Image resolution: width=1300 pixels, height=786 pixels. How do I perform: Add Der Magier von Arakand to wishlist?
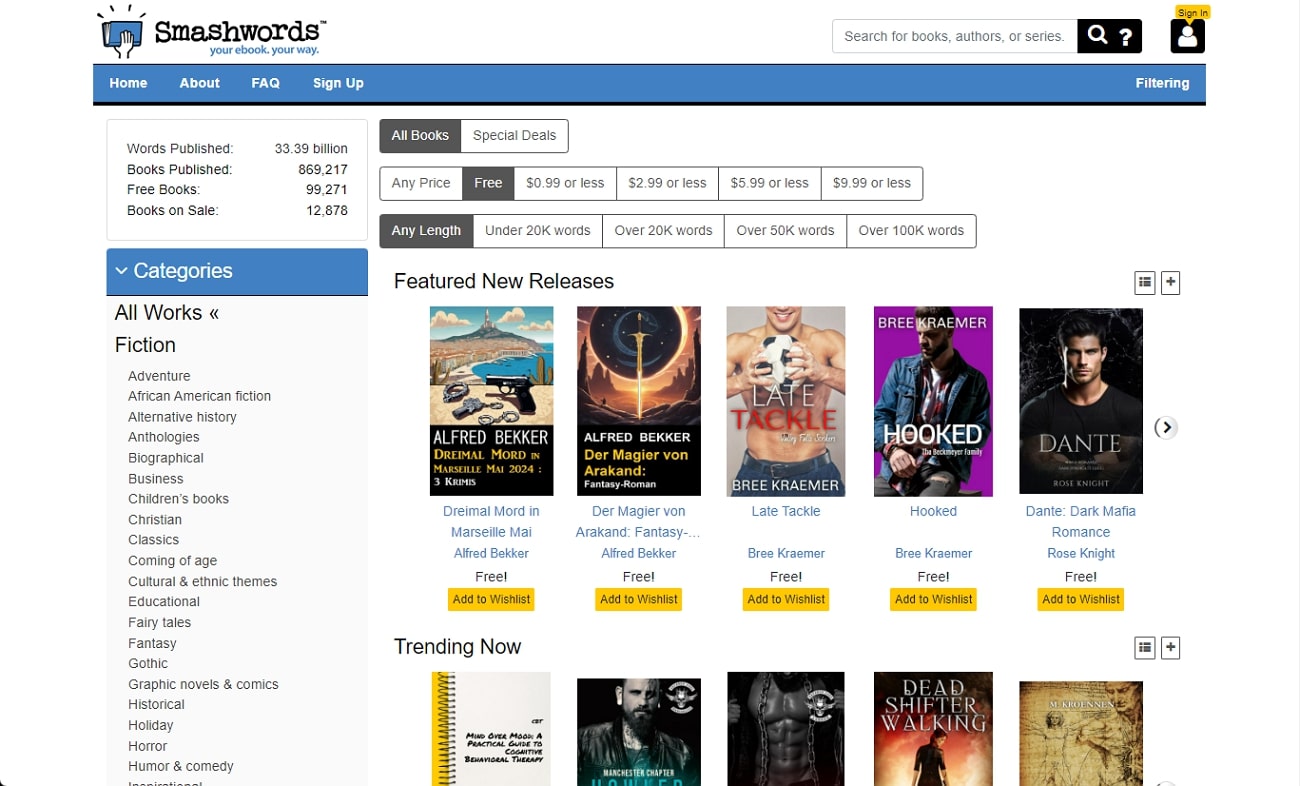pos(639,599)
